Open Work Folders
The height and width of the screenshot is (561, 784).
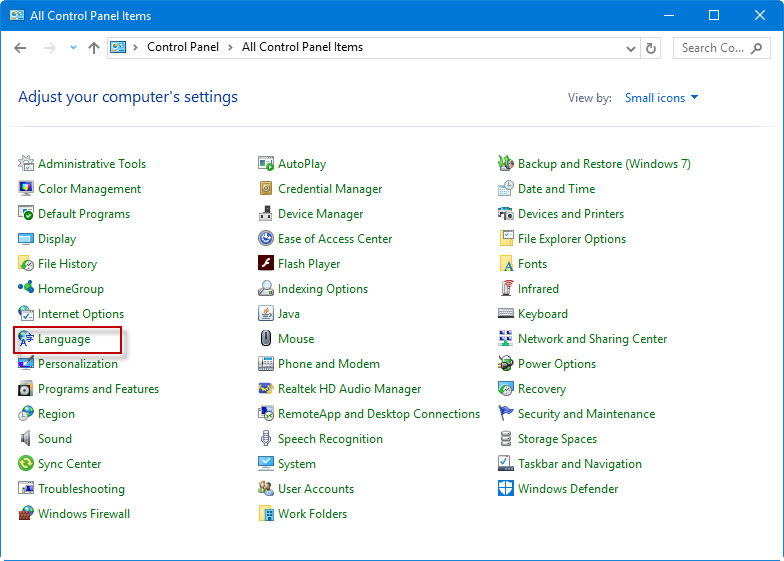click(312, 514)
